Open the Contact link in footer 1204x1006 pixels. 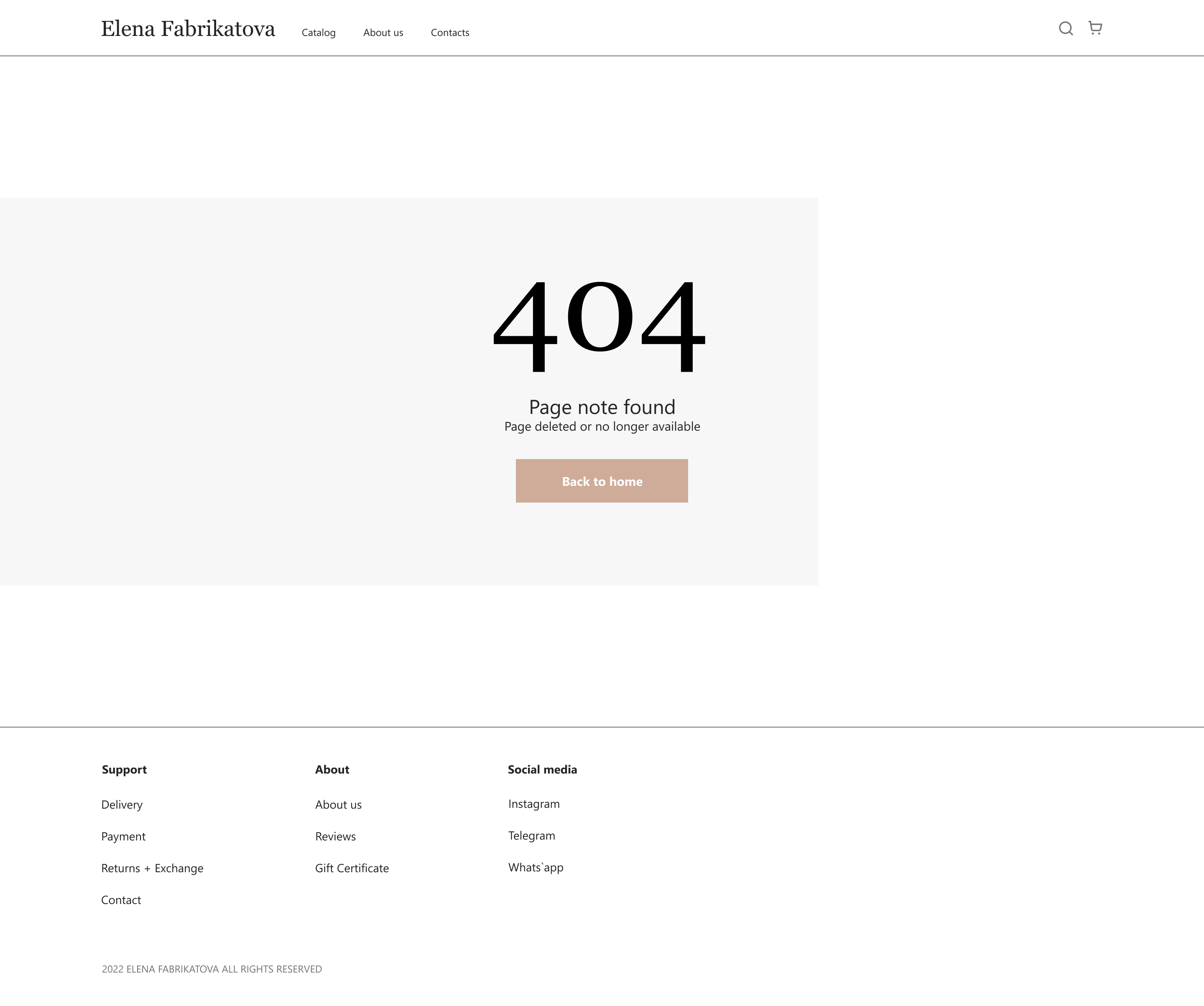(x=120, y=900)
